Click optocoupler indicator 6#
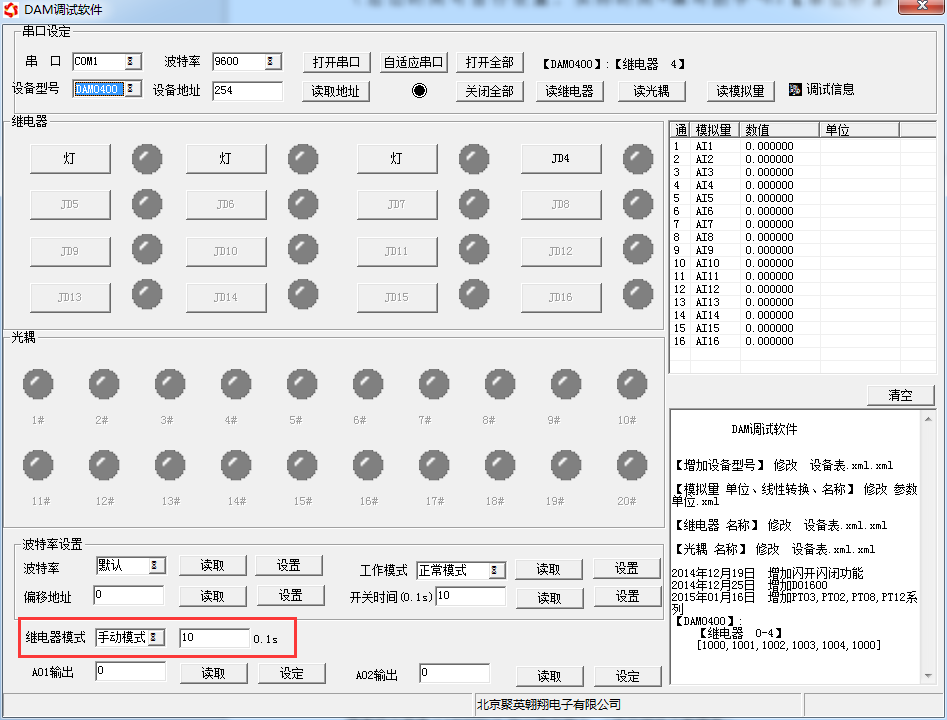Screen dimensions: 947x720 click(368, 384)
